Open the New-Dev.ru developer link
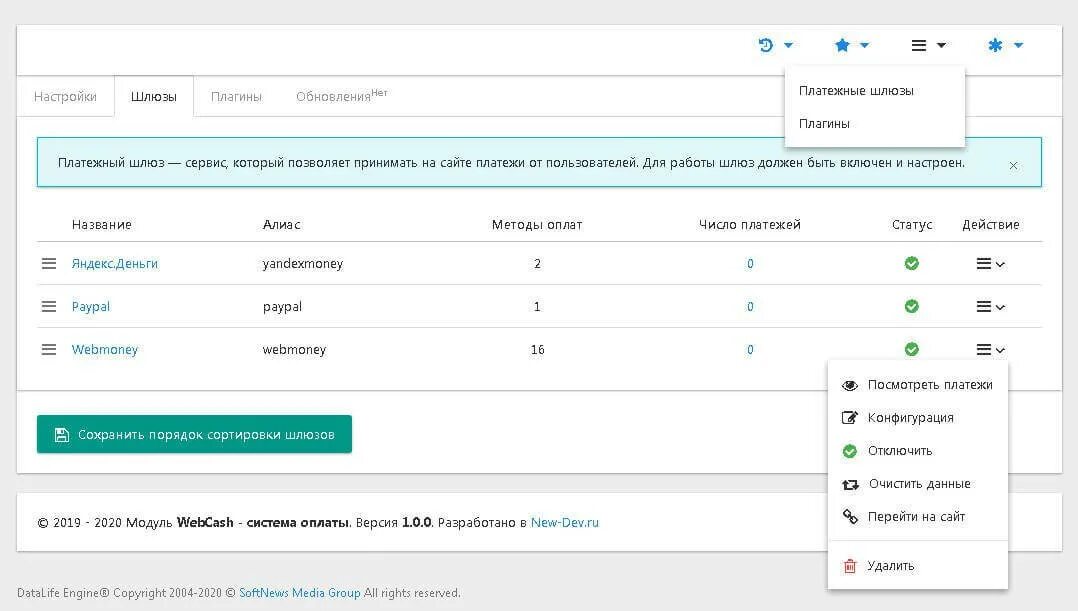The height and width of the screenshot is (611, 1078). (564, 522)
